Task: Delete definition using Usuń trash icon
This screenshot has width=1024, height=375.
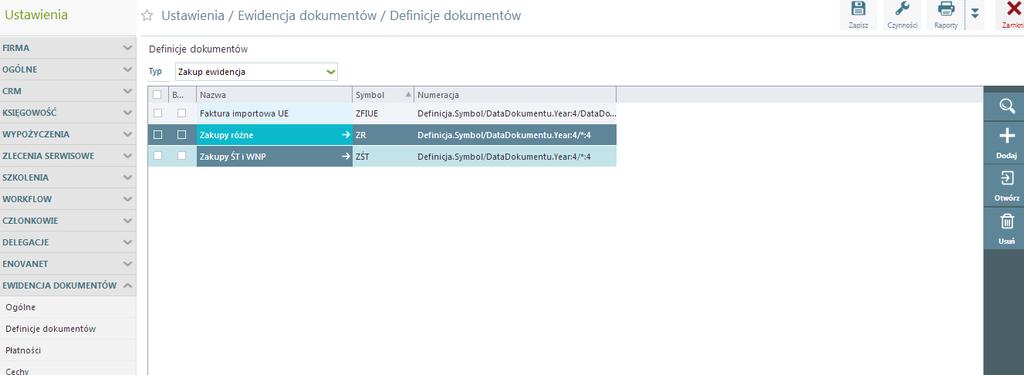Action: [1007, 228]
